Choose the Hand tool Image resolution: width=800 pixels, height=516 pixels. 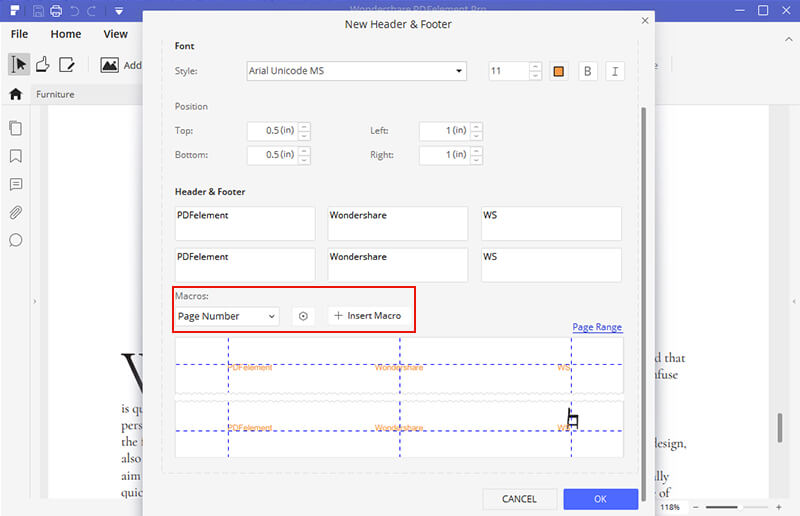point(43,64)
